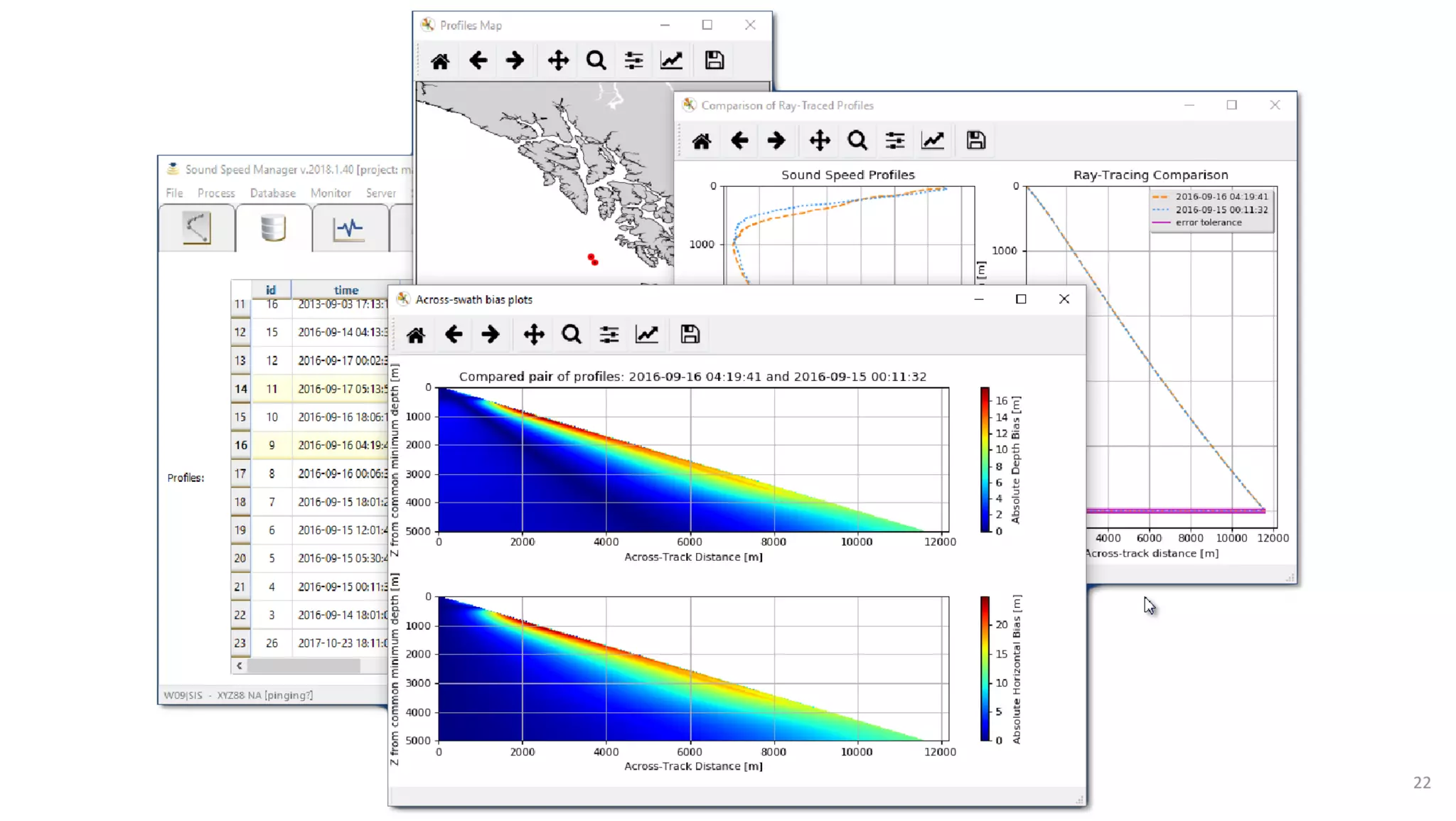Open the Process menu

point(216,193)
